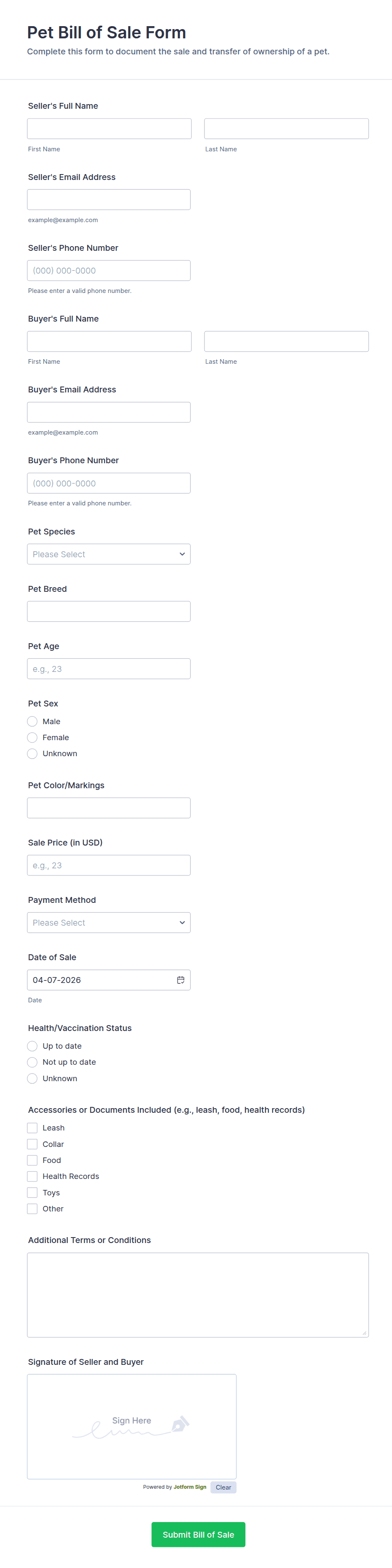Expand the Payment Method dropdown

[x=109, y=923]
